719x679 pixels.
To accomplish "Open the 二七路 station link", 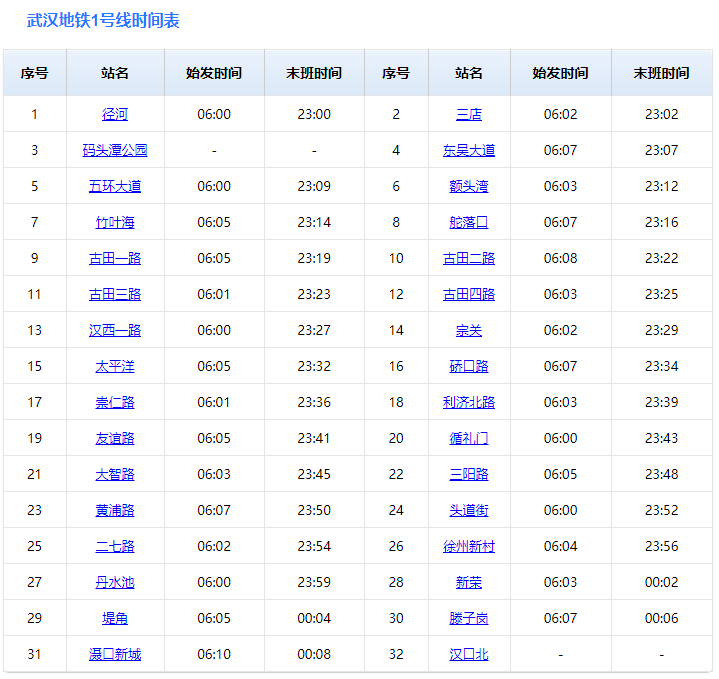I will click(x=115, y=546).
